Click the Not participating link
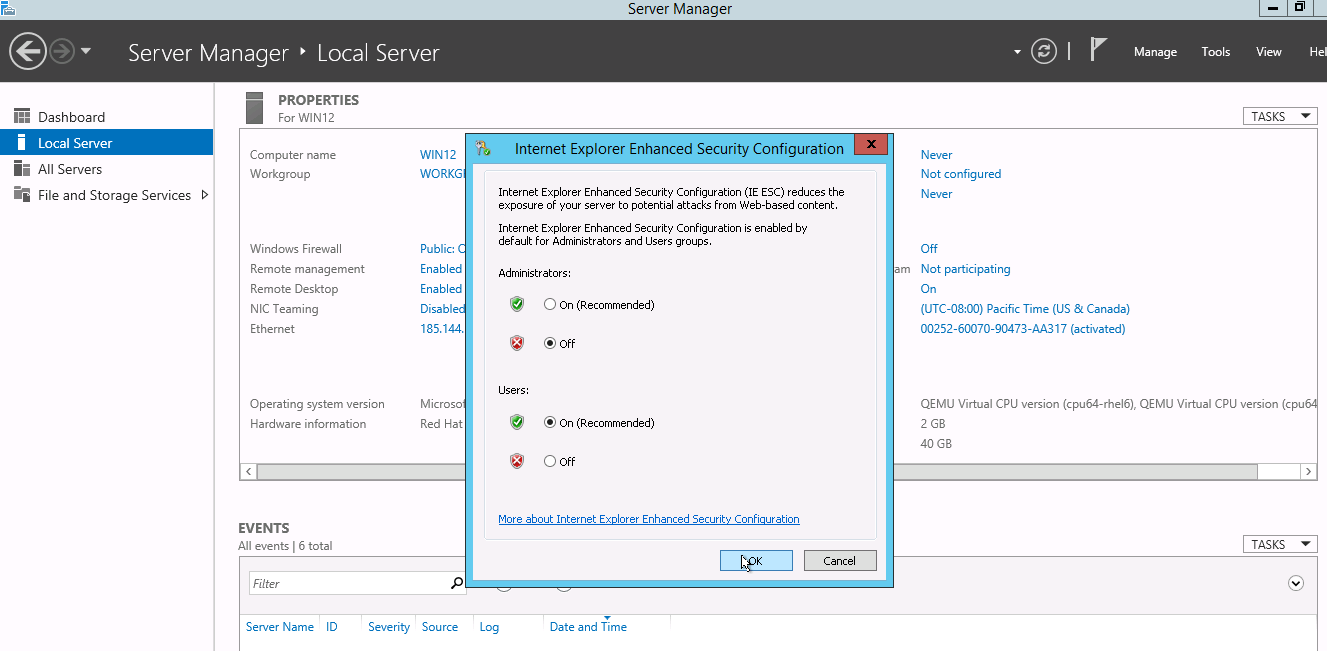 click(x=966, y=269)
